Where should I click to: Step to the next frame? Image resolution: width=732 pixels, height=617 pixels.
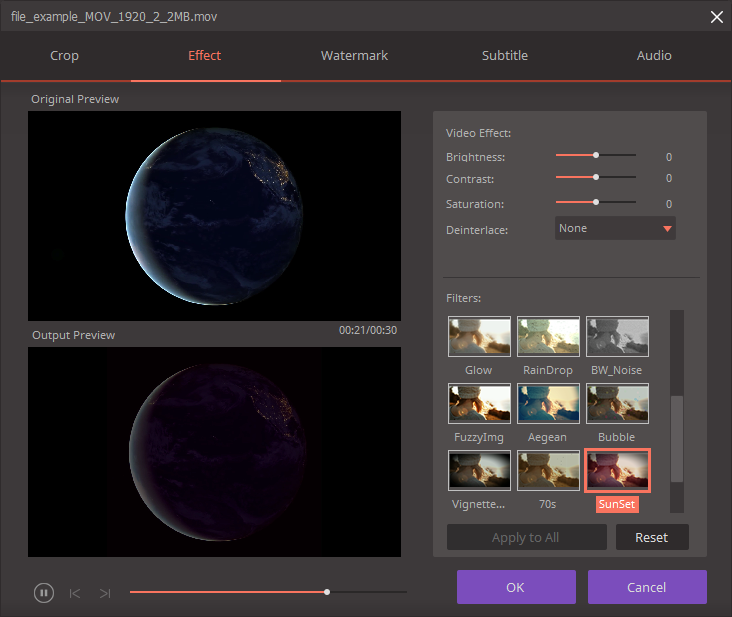105,593
